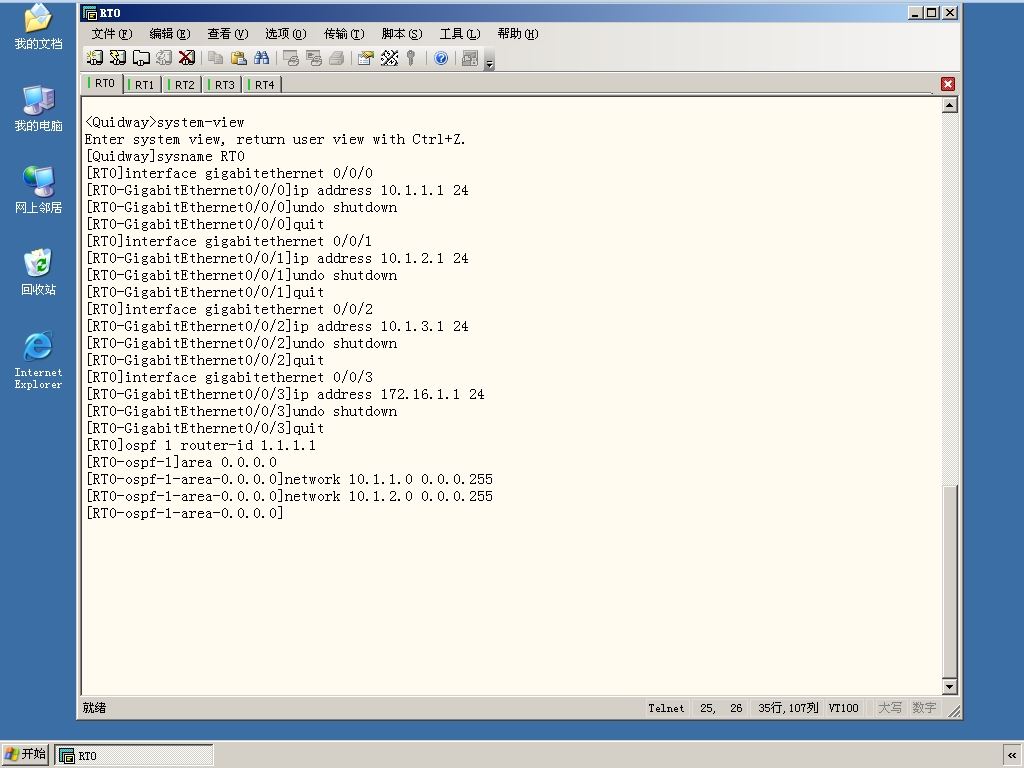Open the 脚本(S) menu
This screenshot has height=768, width=1024.
coord(402,34)
